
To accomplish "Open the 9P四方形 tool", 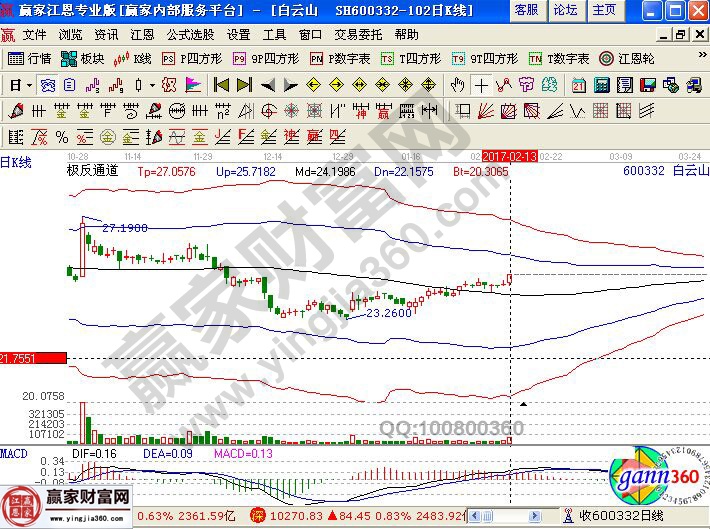I will [264, 58].
